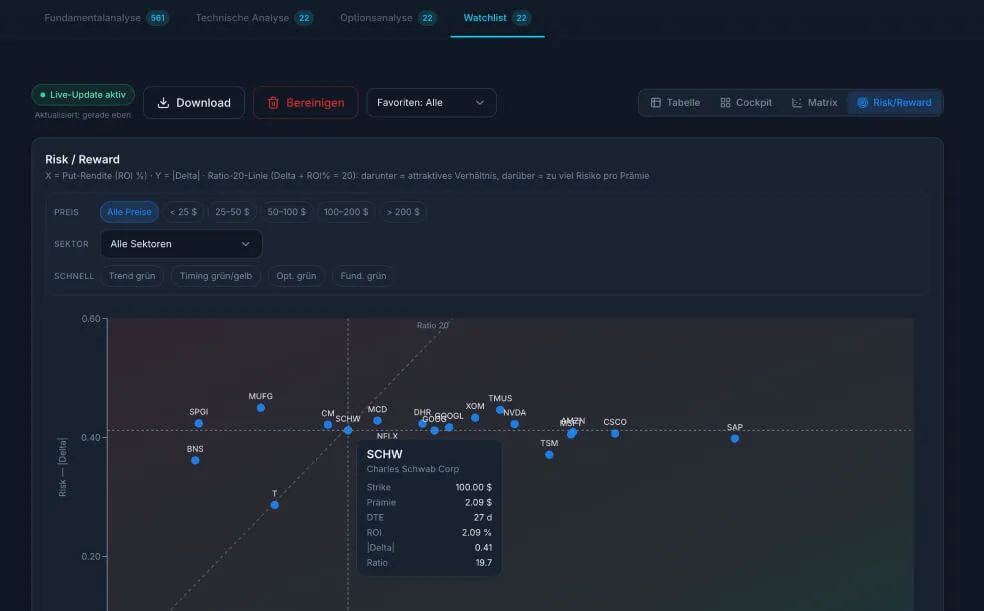The width and height of the screenshot is (984, 611).
Task: Click the SCHW data point
Action: tap(348, 430)
